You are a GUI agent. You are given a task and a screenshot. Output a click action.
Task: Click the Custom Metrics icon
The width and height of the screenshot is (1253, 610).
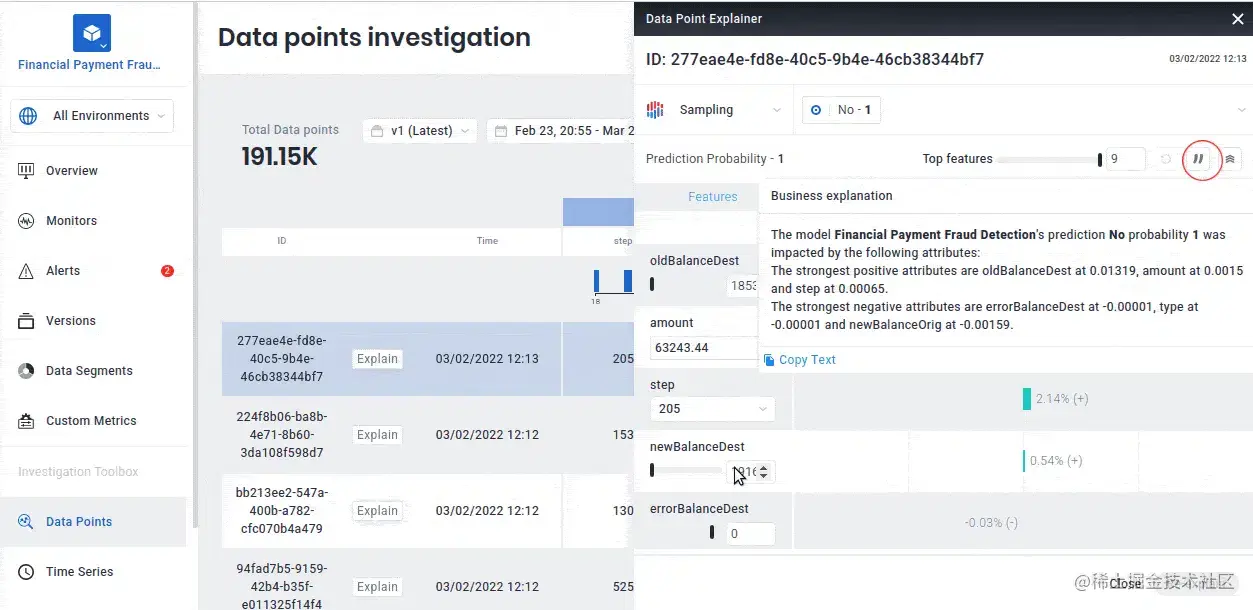pyautogui.click(x=27, y=421)
